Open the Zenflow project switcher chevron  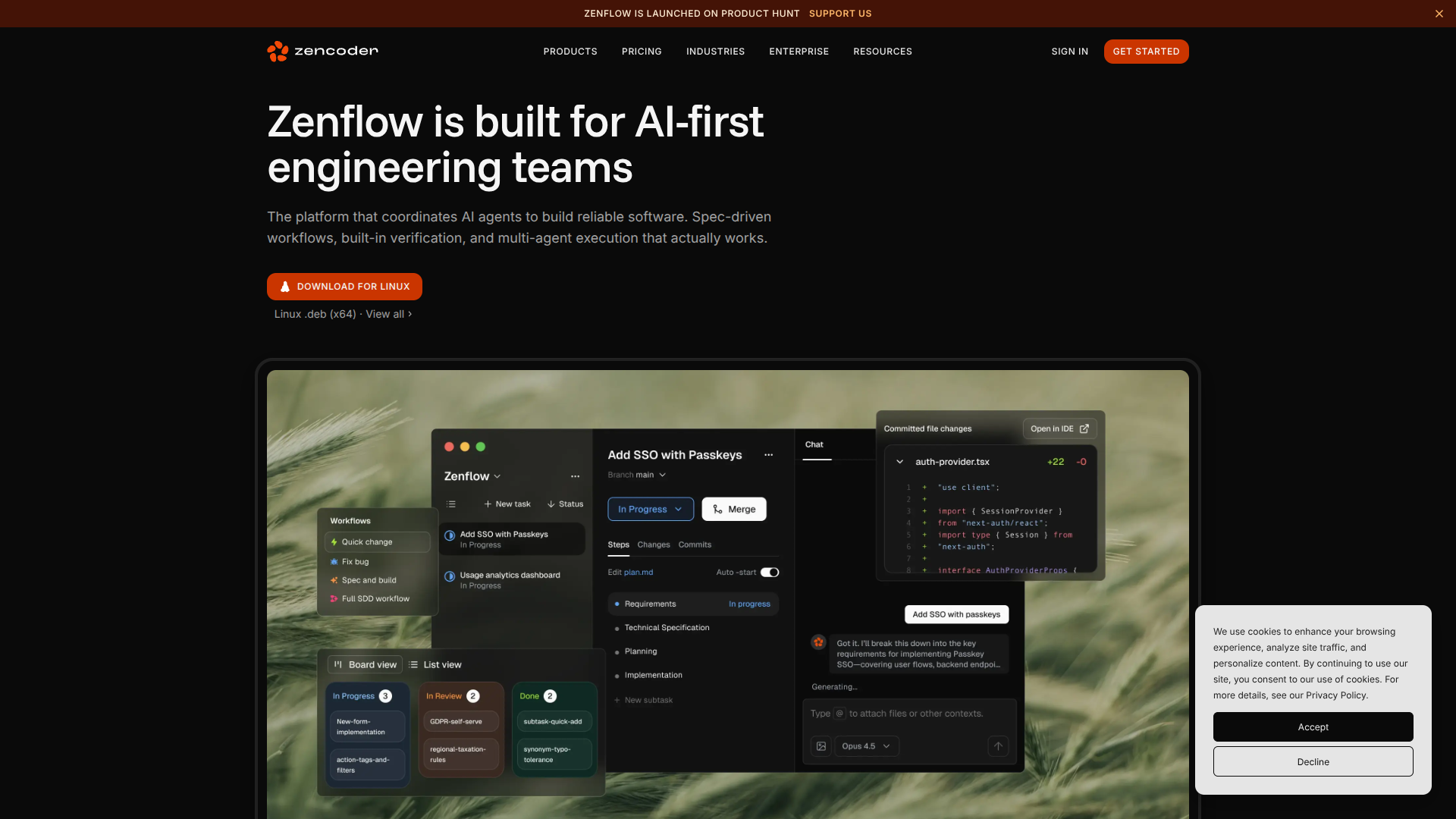[x=498, y=476]
